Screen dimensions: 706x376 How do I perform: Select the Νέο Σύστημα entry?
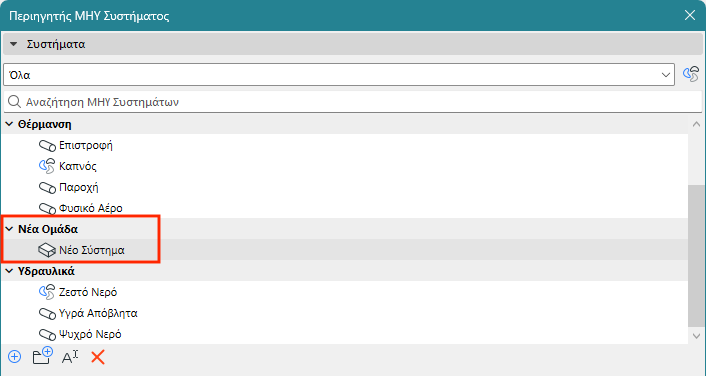coord(92,250)
